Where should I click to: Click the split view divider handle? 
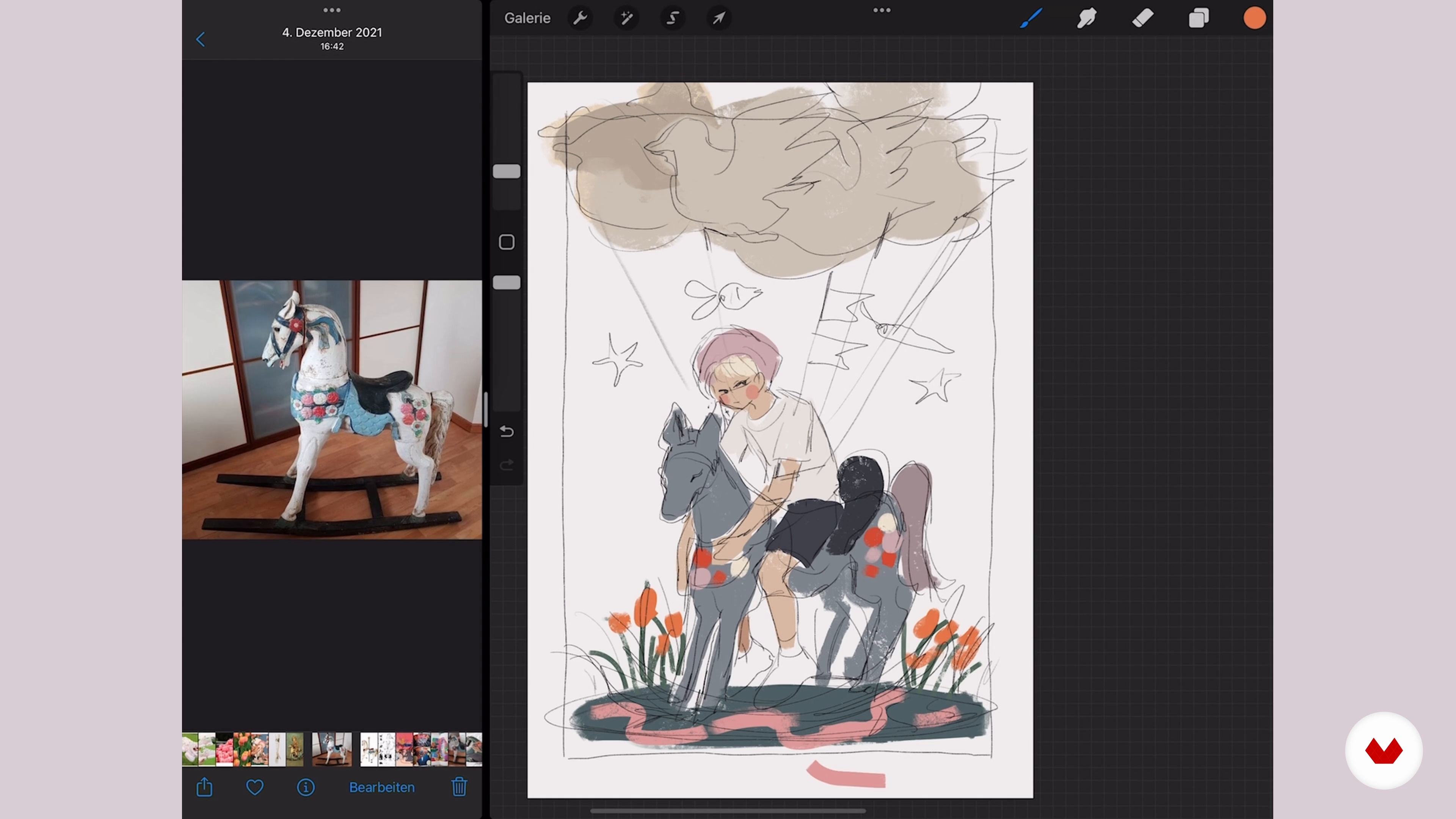[485, 410]
